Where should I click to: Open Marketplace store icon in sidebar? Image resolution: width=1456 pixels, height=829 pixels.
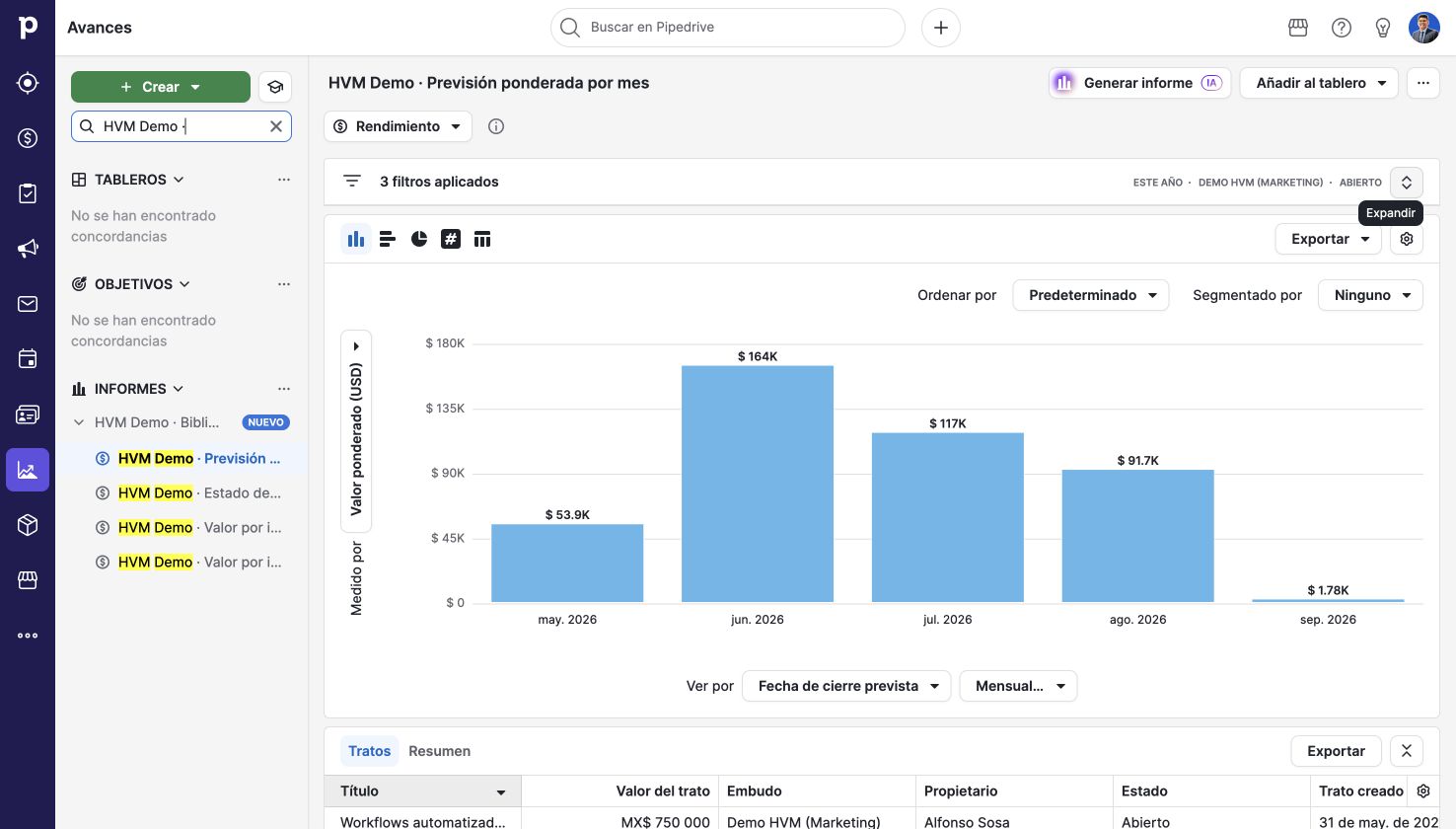(x=28, y=580)
